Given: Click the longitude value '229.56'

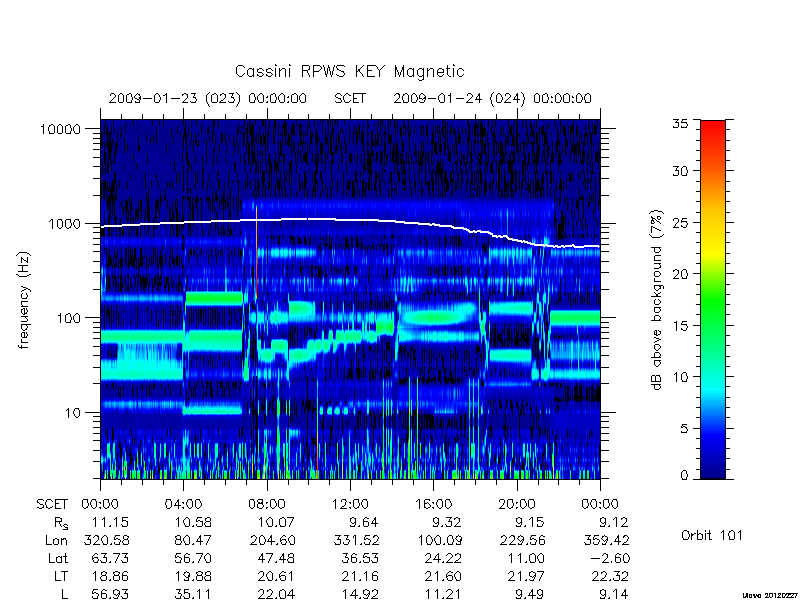Looking at the screenshot, I should [x=522, y=540].
